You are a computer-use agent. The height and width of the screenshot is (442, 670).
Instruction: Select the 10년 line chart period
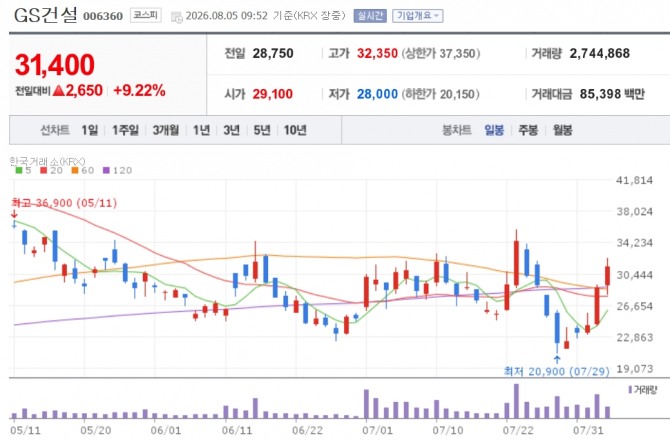click(x=295, y=130)
